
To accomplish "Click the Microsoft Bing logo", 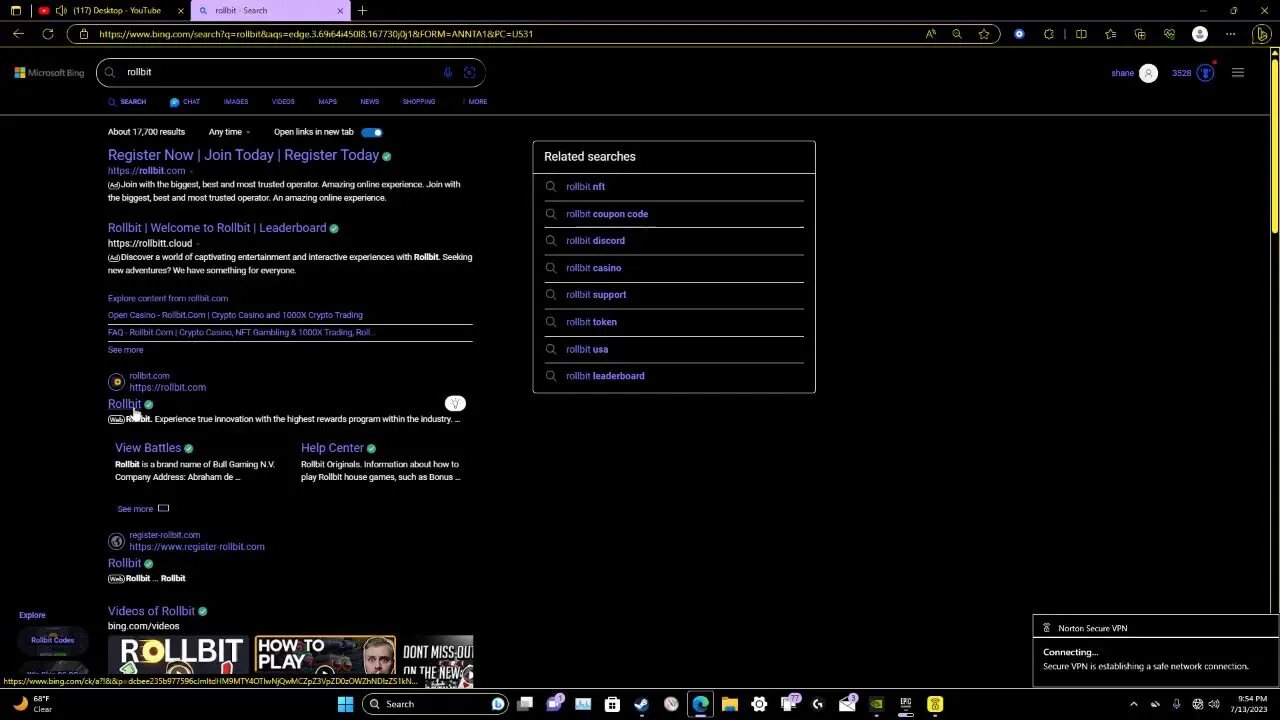I will tap(49, 73).
